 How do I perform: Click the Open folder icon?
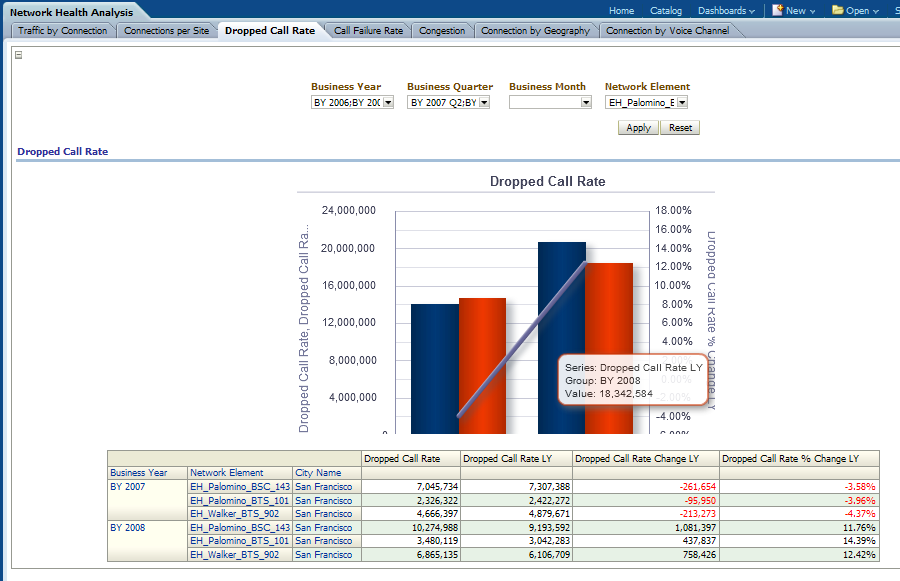(x=837, y=10)
